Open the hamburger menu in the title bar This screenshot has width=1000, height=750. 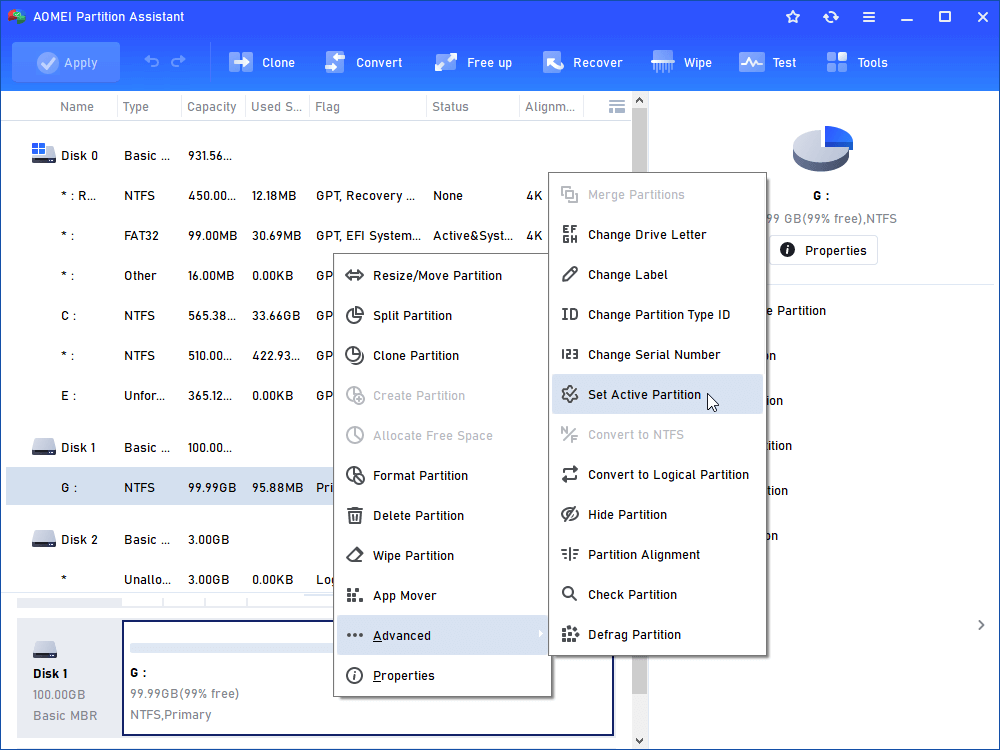pyautogui.click(x=868, y=16)
